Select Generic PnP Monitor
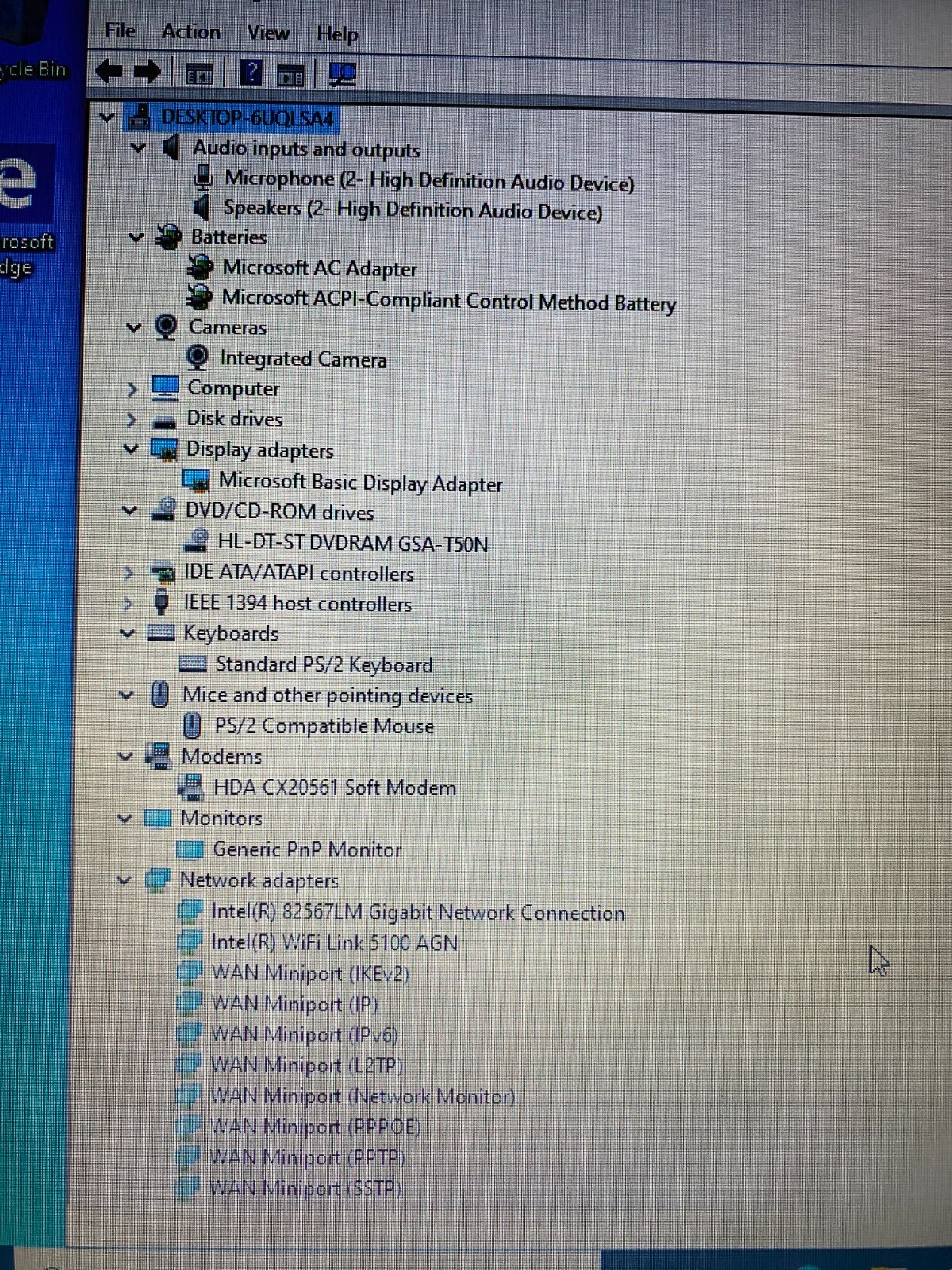 307,849
